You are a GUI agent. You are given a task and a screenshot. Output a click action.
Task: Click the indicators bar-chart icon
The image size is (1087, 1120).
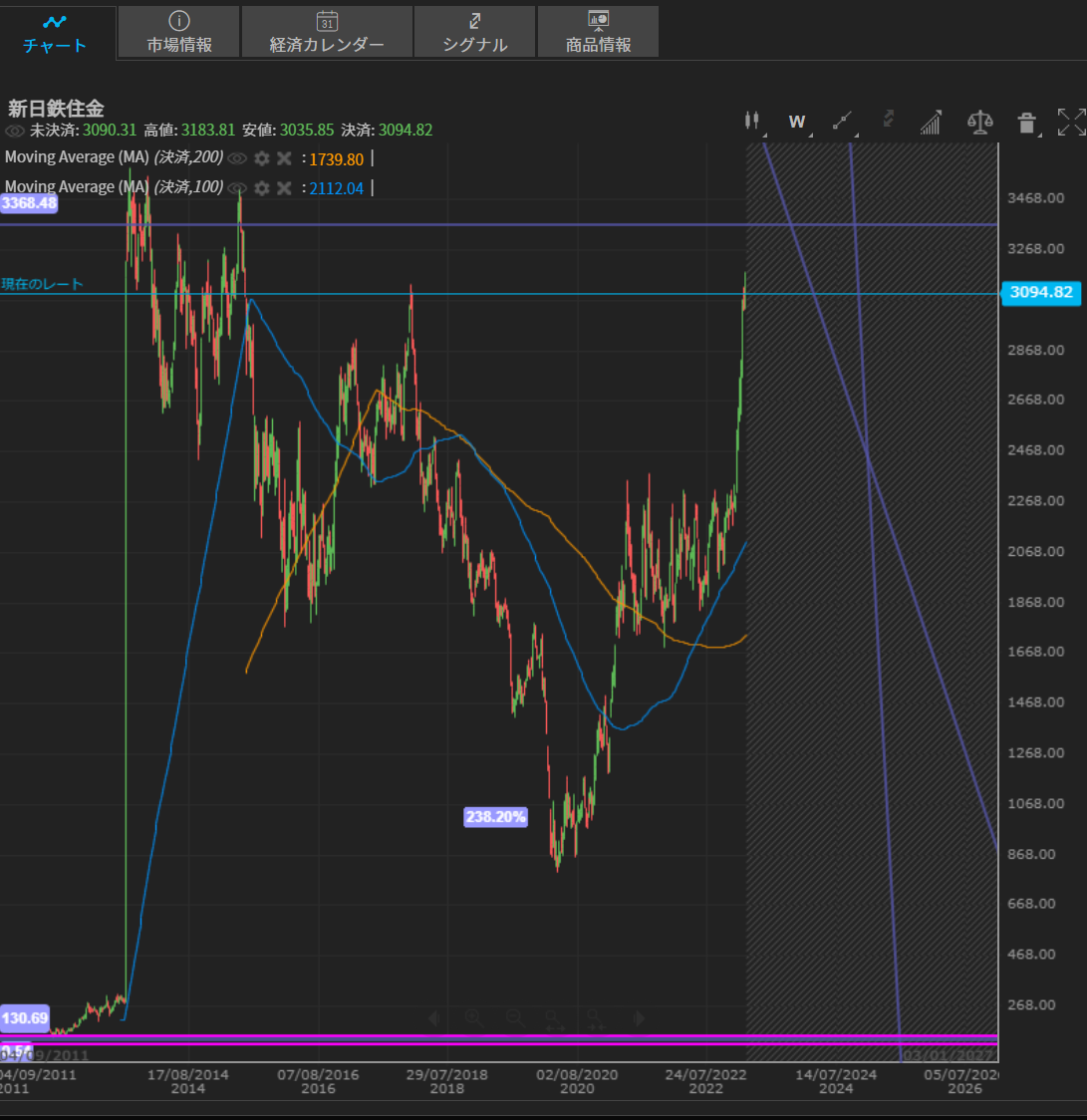(931, 123)
